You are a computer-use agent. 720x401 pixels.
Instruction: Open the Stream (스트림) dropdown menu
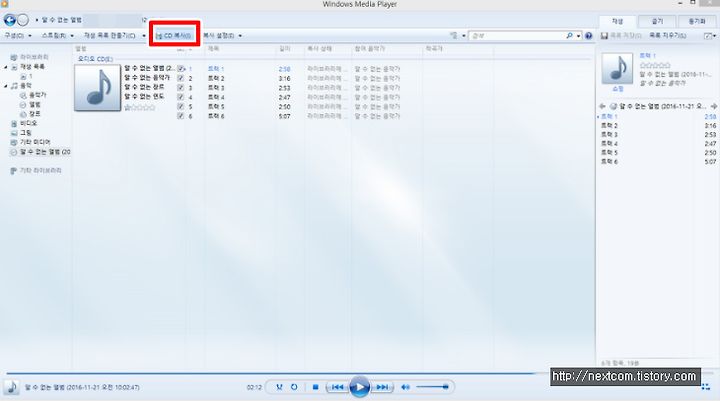(x=57, y=35)
